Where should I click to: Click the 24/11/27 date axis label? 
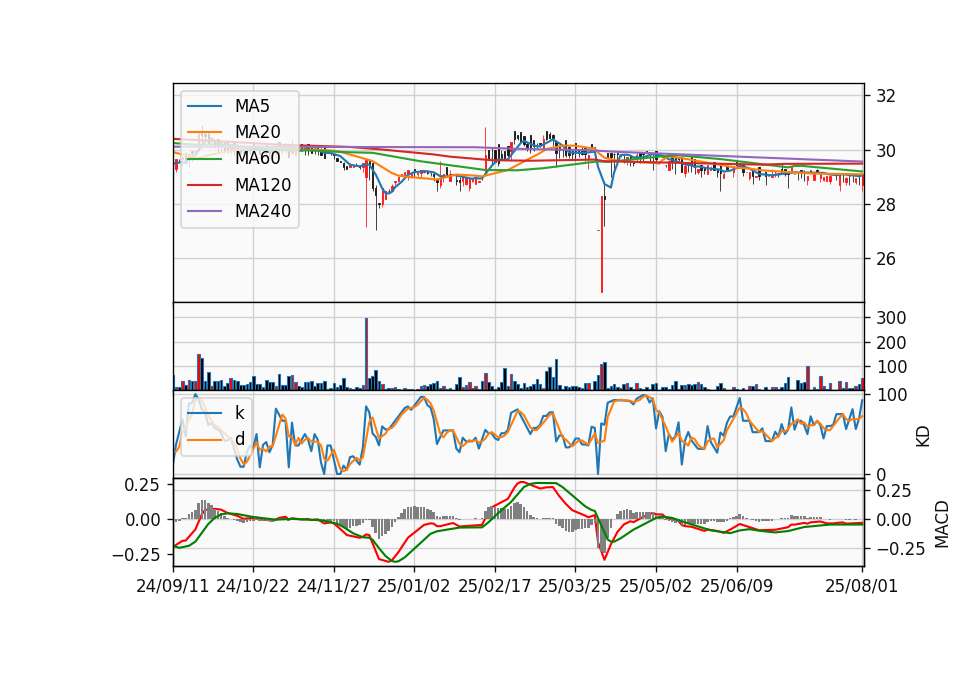[334, 586]
